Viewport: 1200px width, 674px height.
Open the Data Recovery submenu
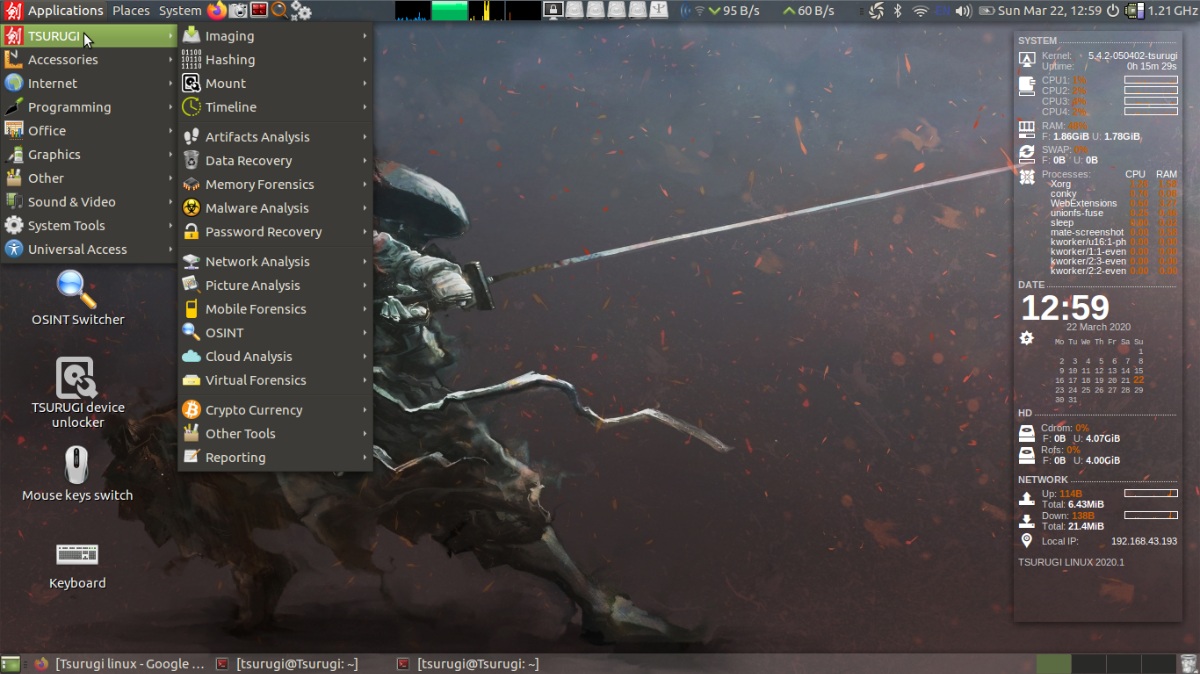(275, 161)
